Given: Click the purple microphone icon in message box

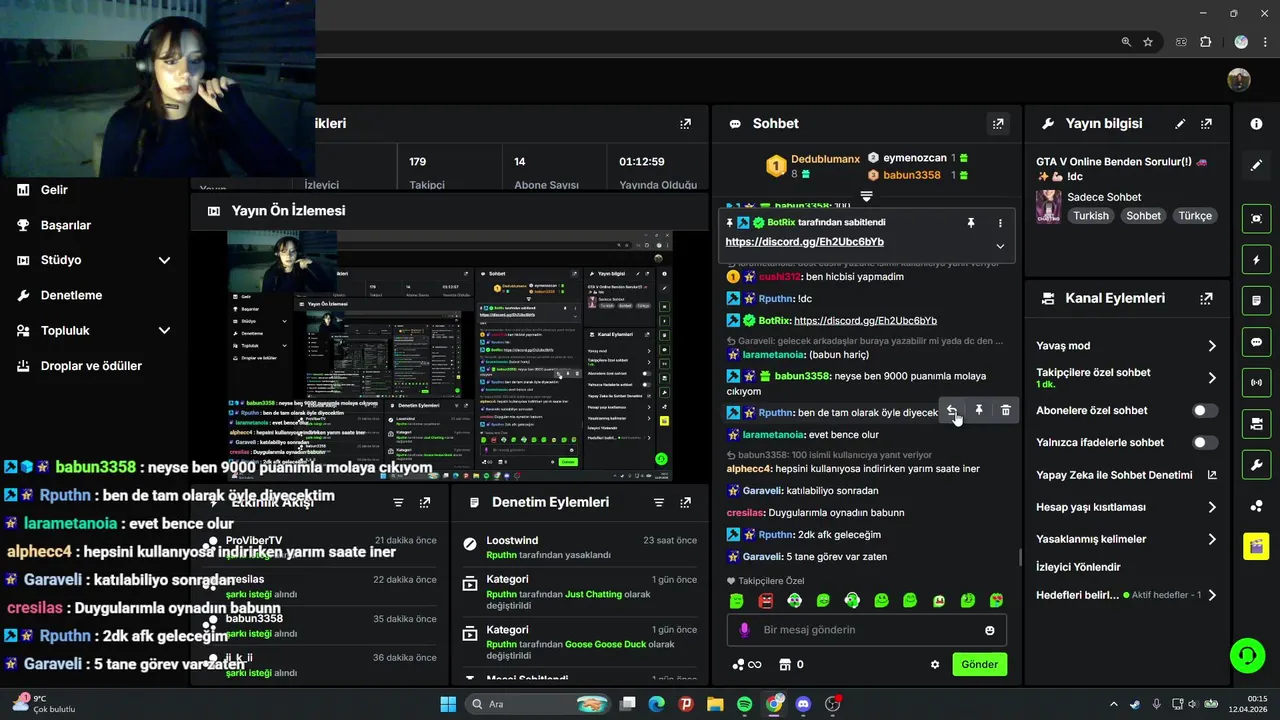Looking at the screenshot, I should point(744,630).
